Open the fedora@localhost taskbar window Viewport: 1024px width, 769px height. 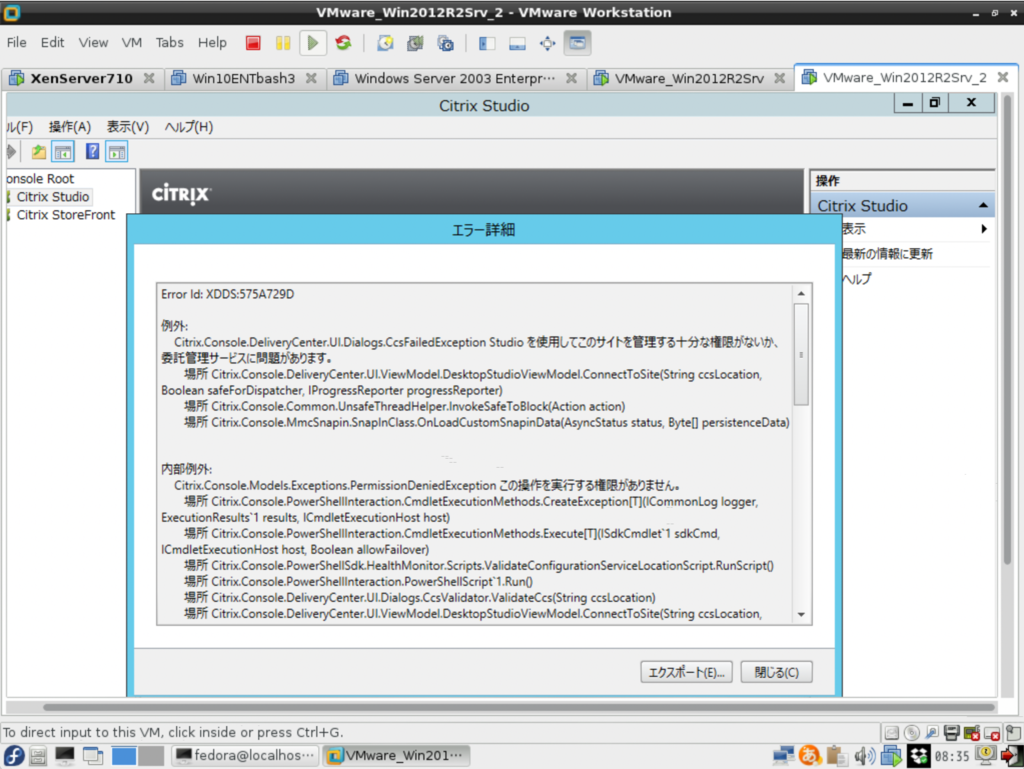click(246, 756)
